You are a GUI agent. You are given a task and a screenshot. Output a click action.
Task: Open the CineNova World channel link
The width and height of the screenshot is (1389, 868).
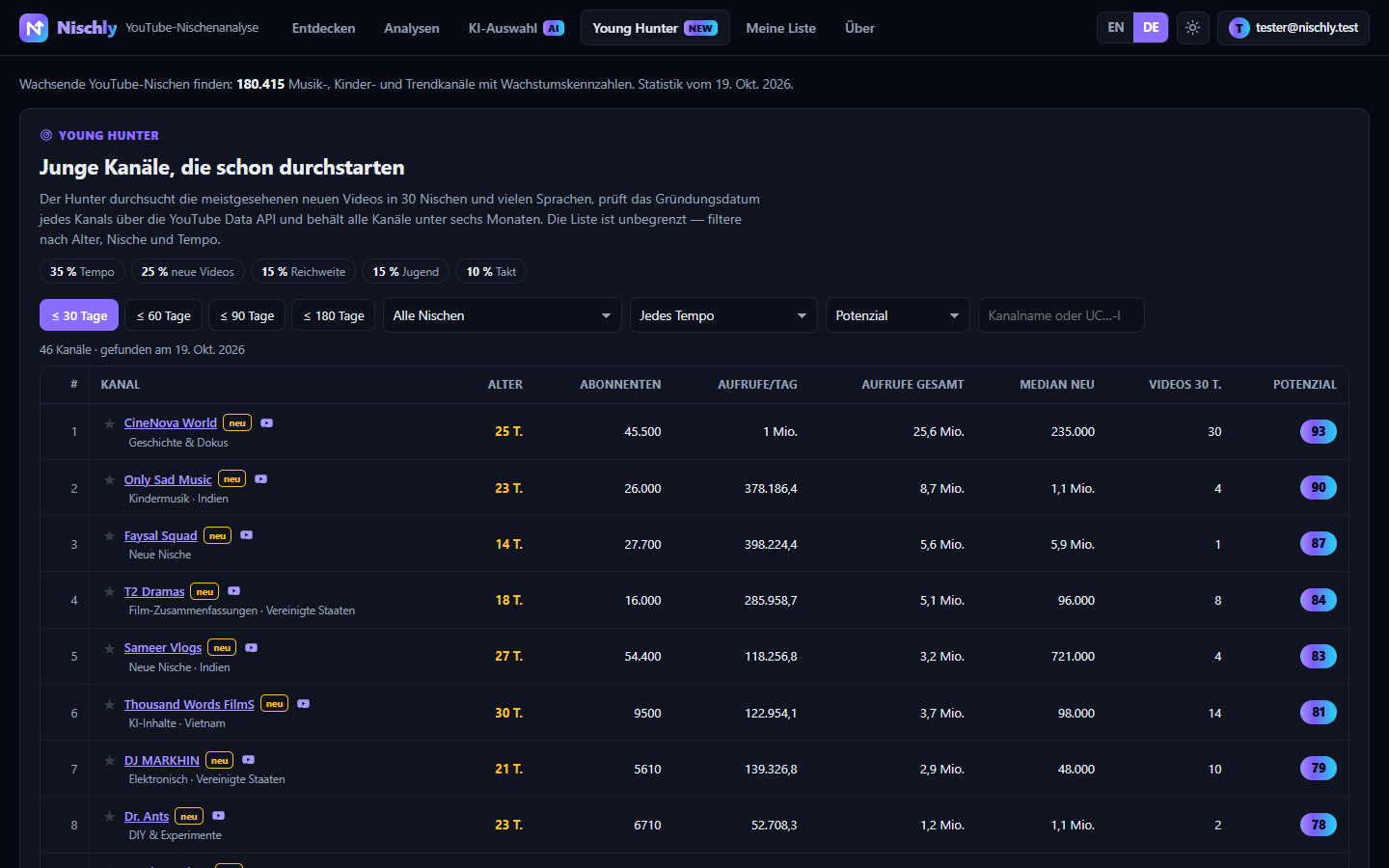(171, 423)
